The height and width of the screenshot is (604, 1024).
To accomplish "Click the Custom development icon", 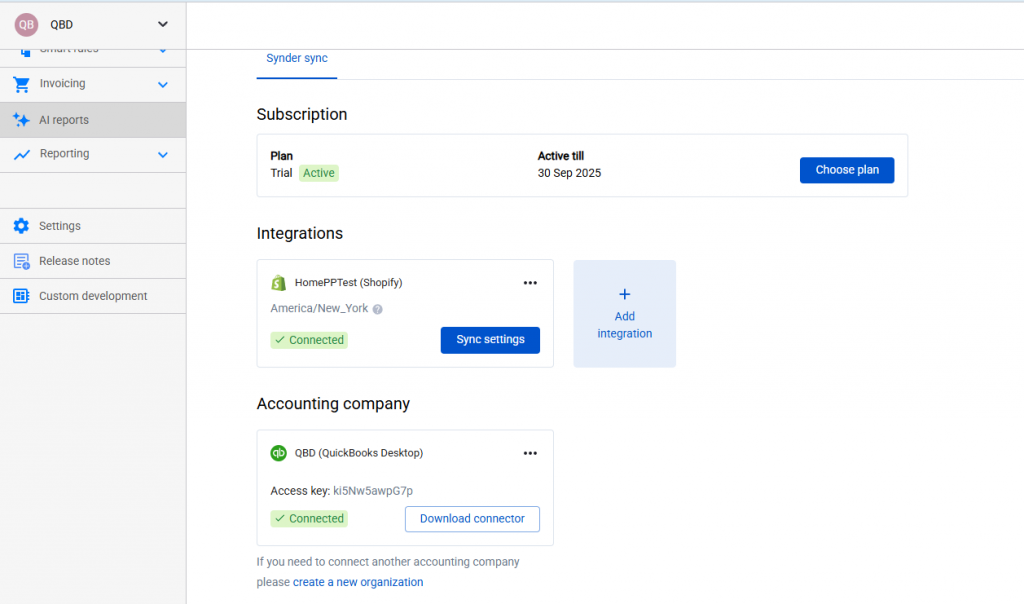I will 21,296.
